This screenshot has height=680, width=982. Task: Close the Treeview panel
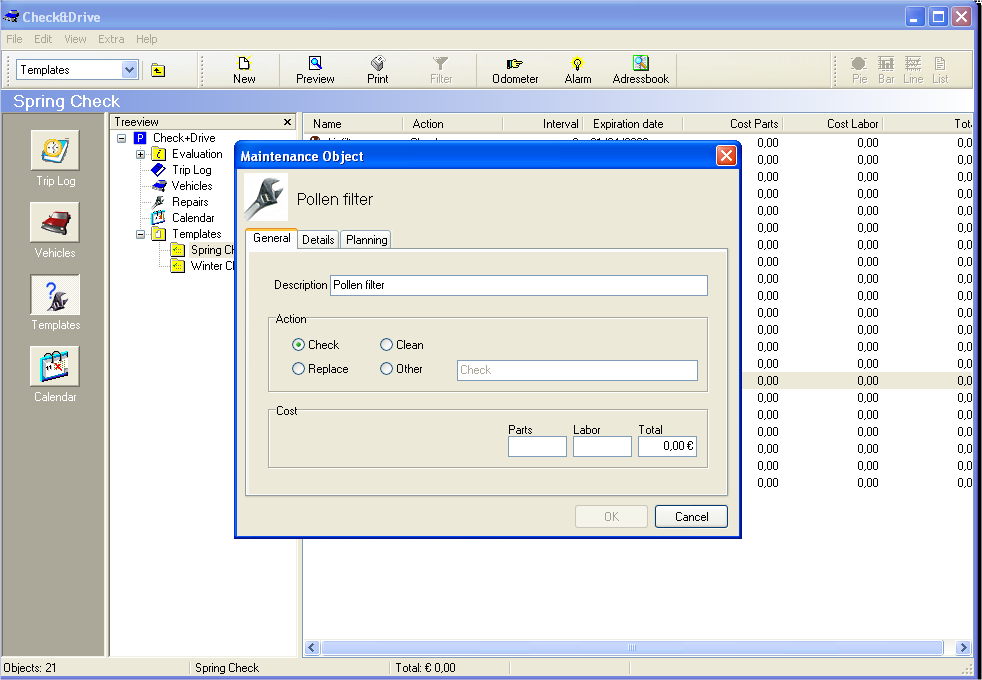click(x=287, y=122)
